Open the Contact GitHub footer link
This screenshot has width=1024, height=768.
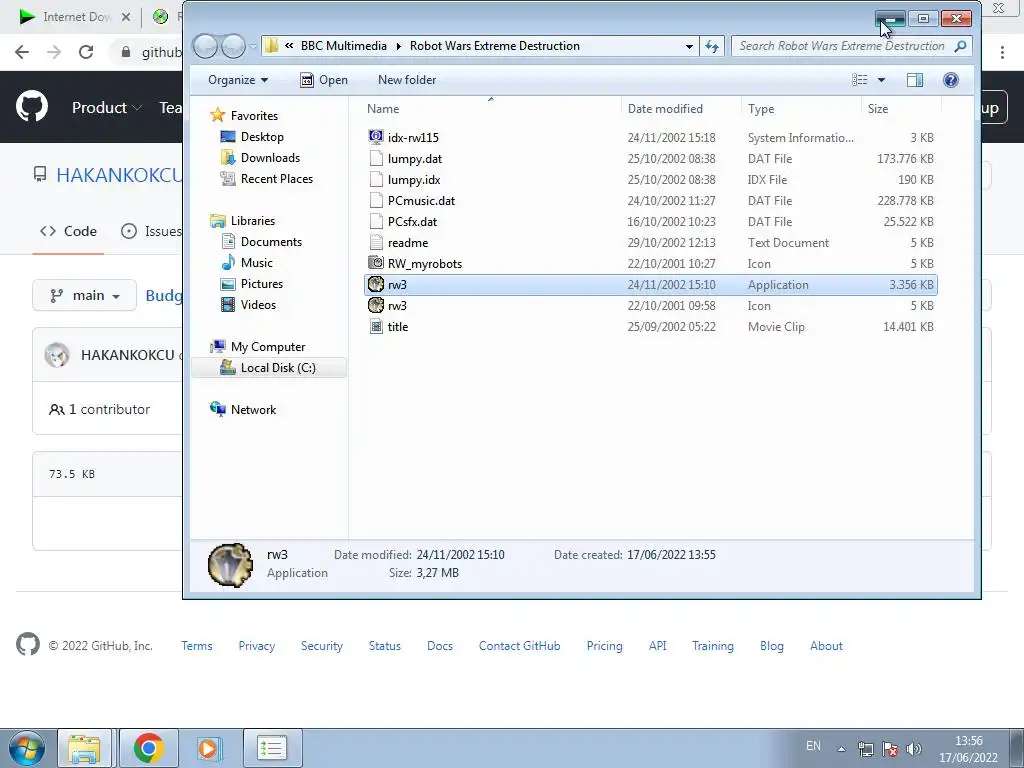[519, 646]
